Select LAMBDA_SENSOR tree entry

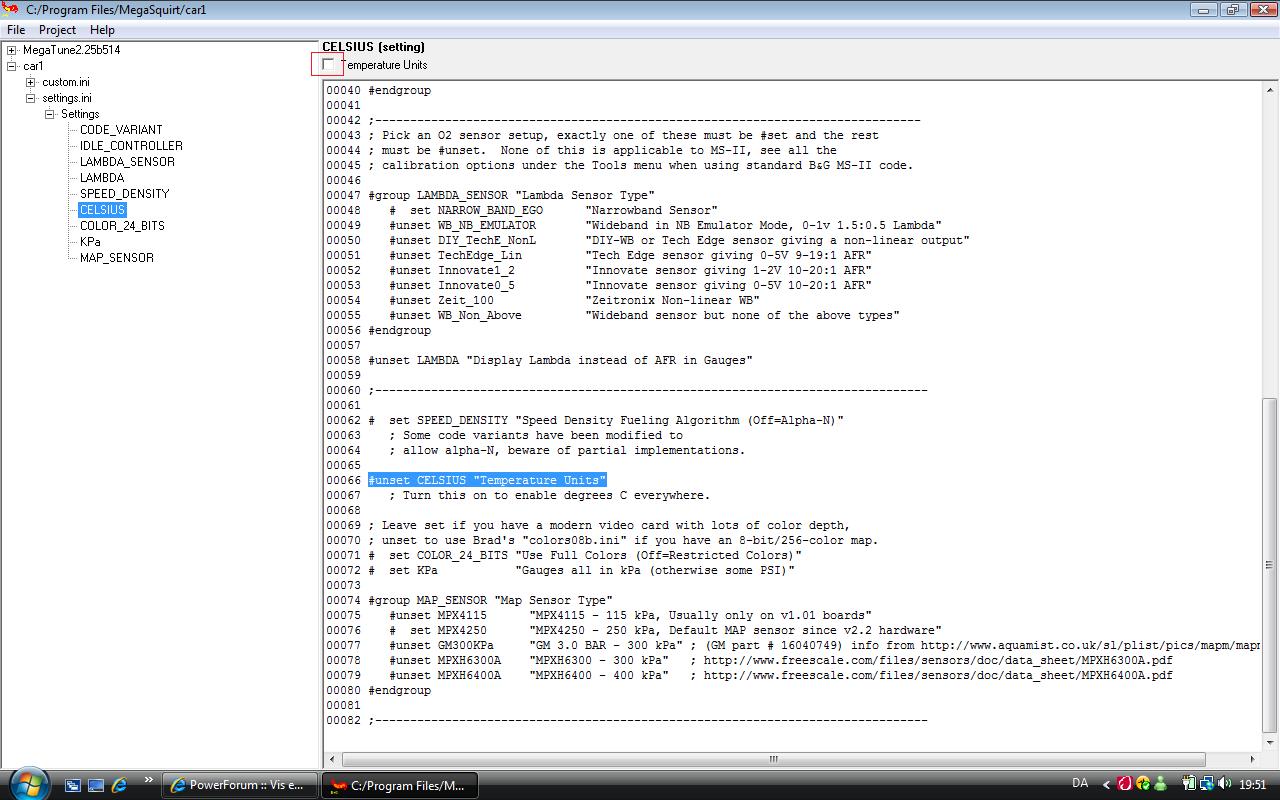(127, 162)
